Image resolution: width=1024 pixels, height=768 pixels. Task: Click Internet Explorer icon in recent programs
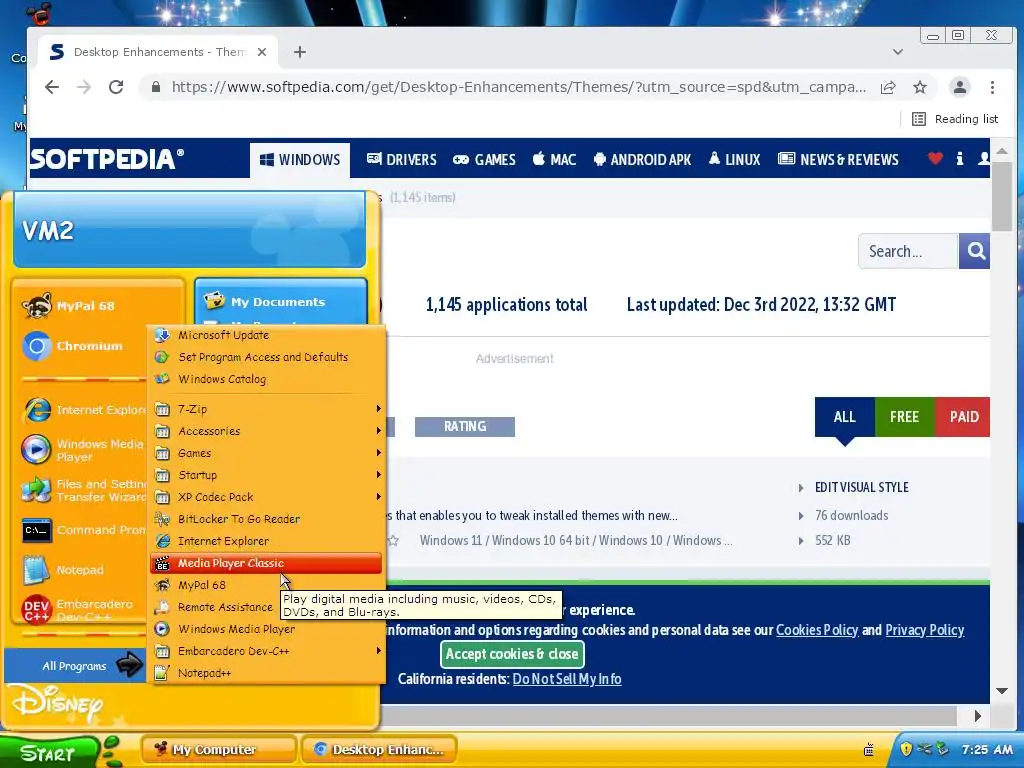click(x=37, y=410)
